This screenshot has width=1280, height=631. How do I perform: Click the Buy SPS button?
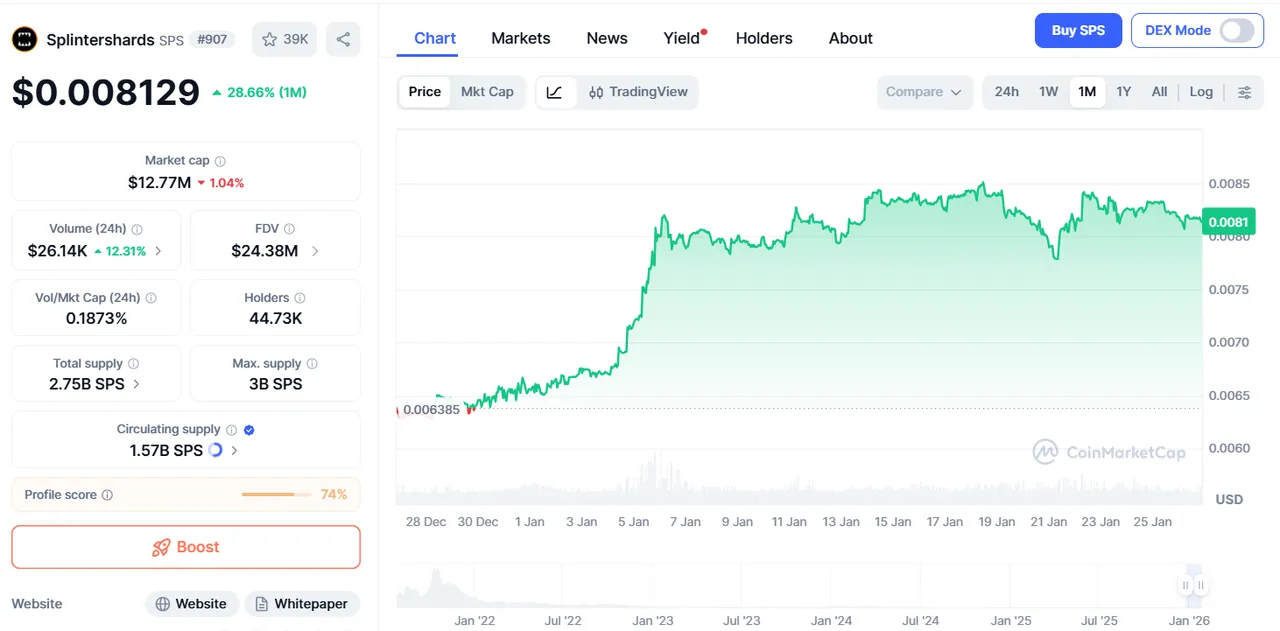point(1078,30)
